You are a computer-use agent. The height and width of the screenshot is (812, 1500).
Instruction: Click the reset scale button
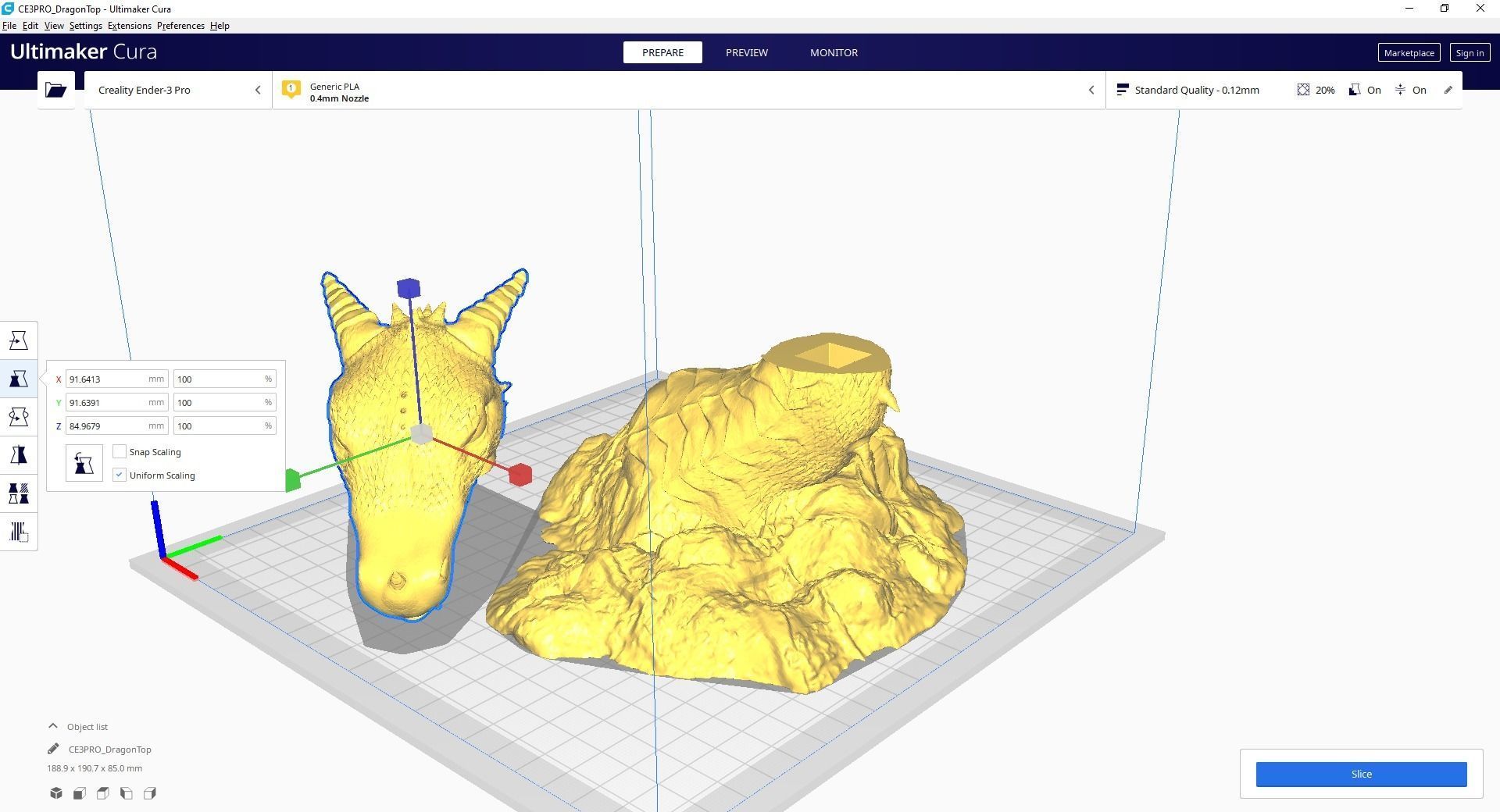tap(84, 463)
